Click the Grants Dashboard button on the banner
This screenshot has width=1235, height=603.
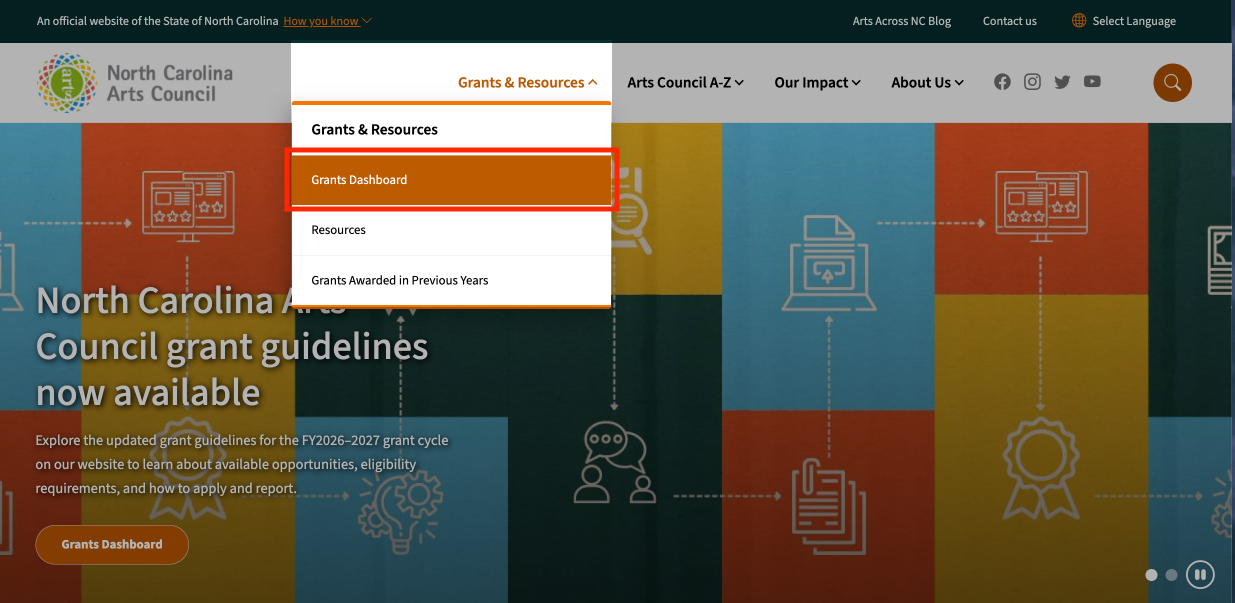[x=111, y=544]
